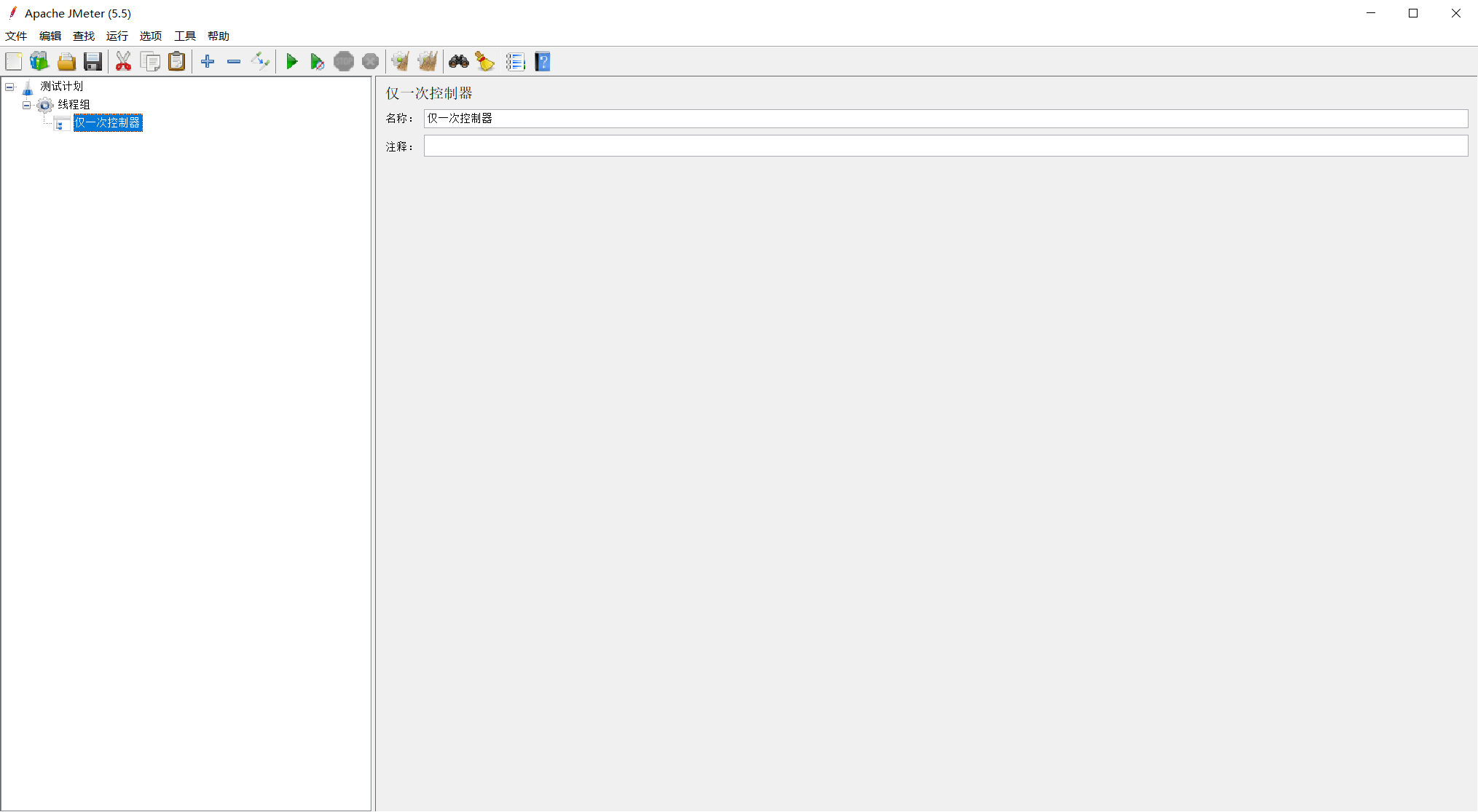Click into the 名称 input field
This screenshot has height=812, width=1478.
[x=946, y=119]
